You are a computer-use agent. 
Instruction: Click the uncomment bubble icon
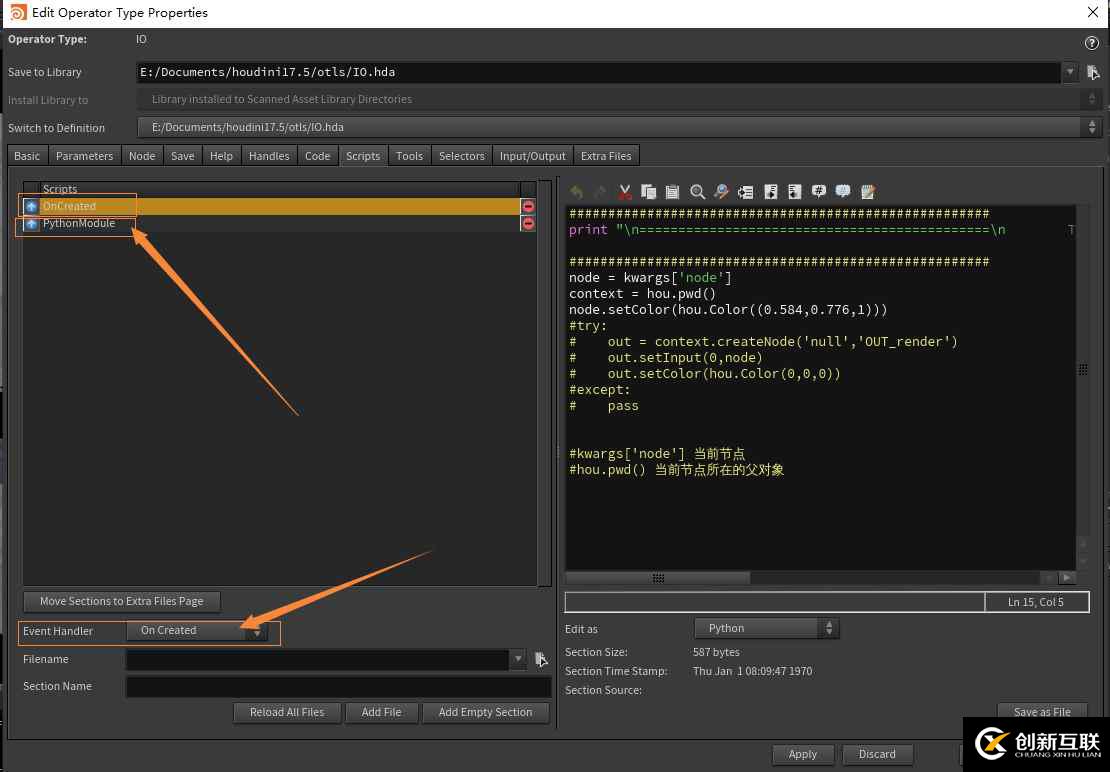click(843, 192)
